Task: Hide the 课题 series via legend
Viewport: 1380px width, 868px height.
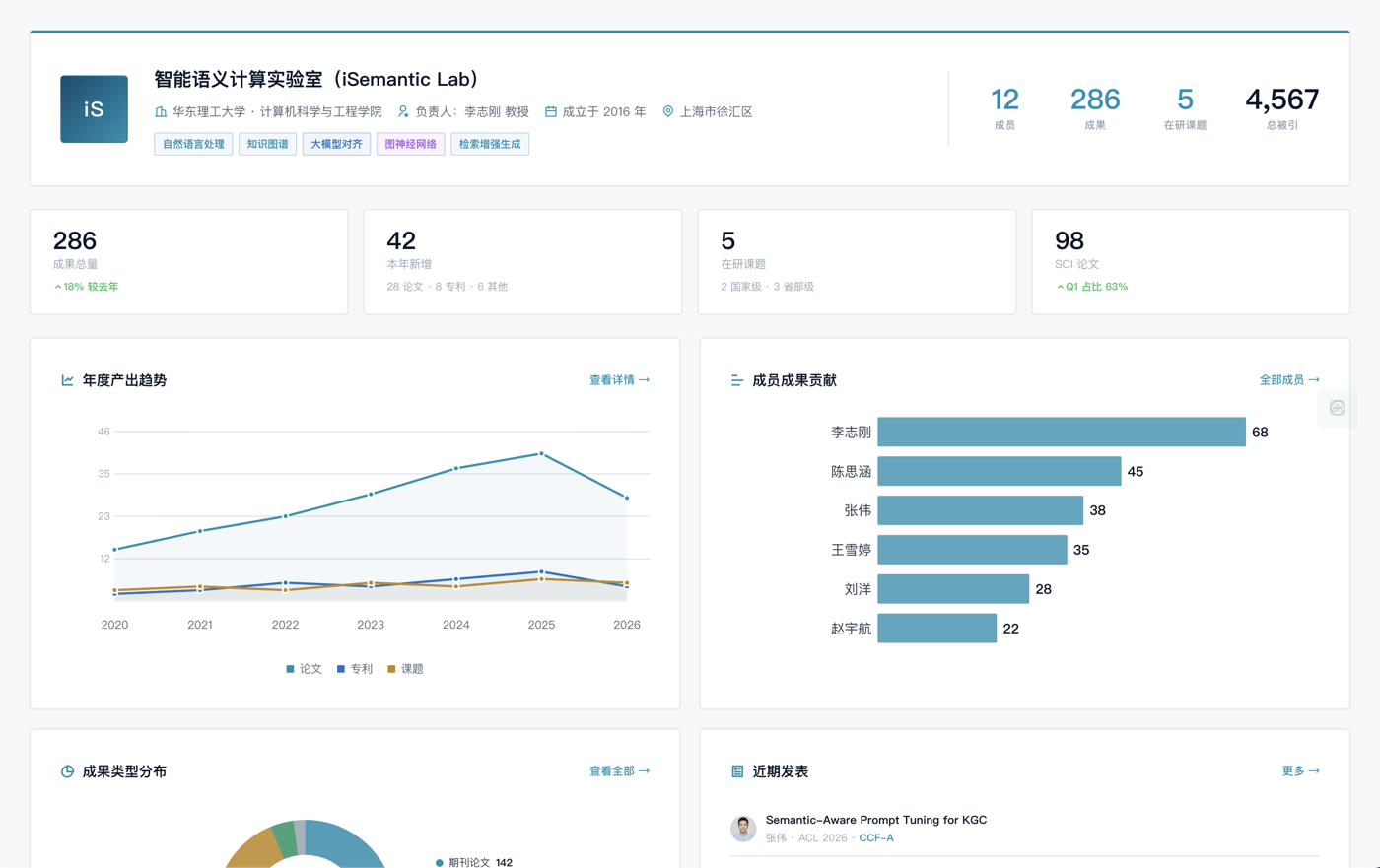Action: click(x=405, y=669)
